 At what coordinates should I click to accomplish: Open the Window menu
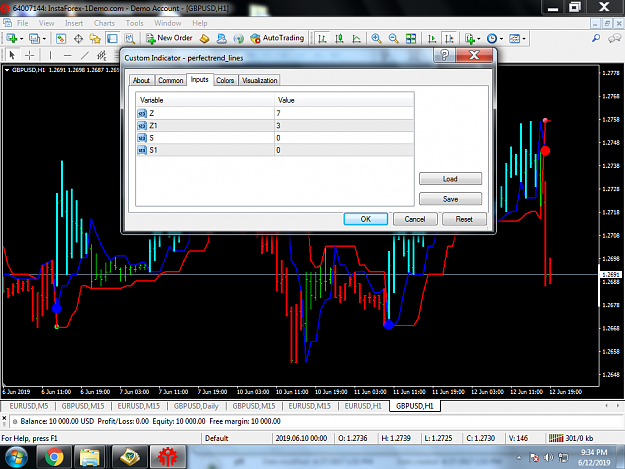[x=167, y=23]
